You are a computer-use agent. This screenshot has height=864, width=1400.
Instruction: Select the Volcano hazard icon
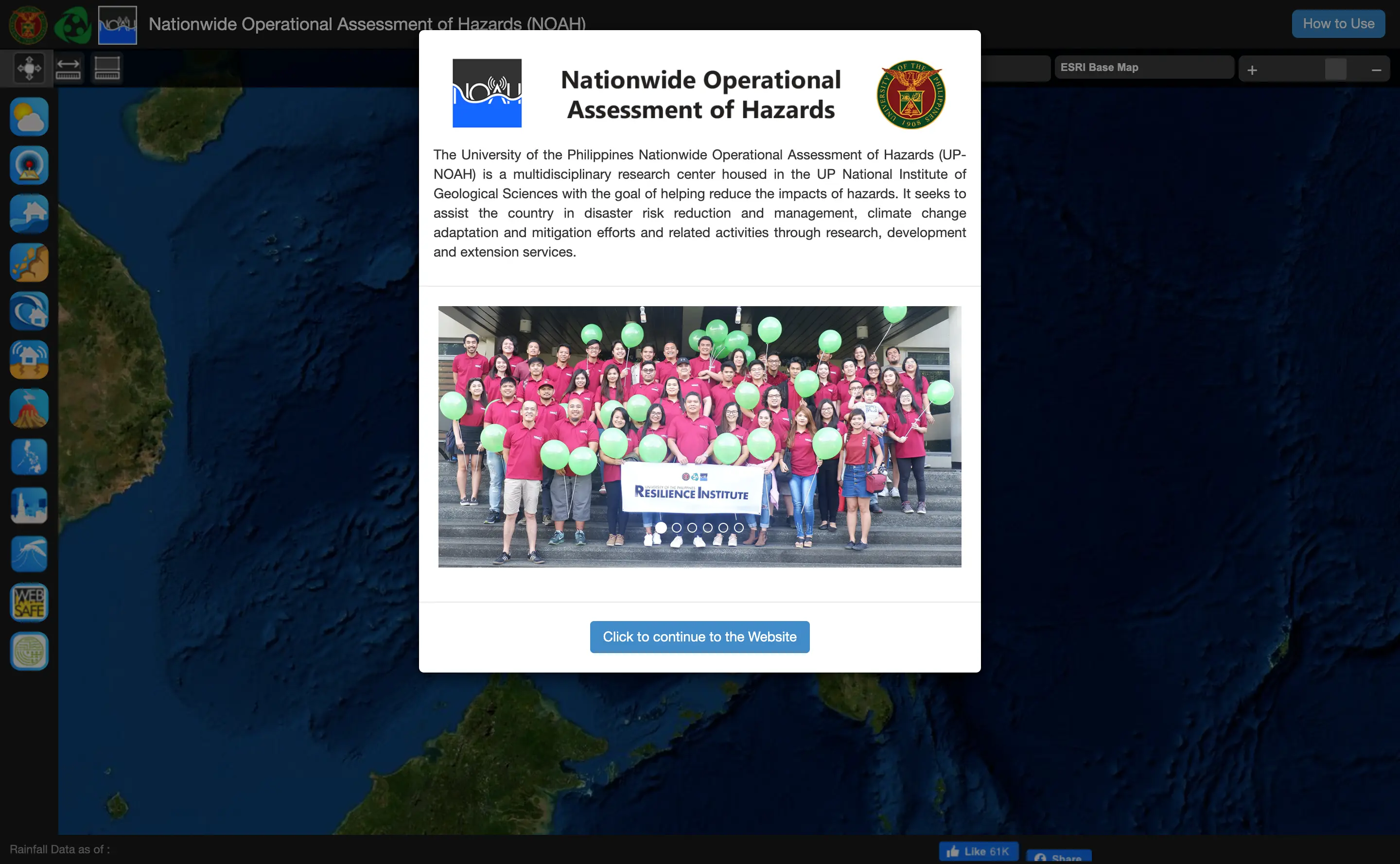coord(29,408)
